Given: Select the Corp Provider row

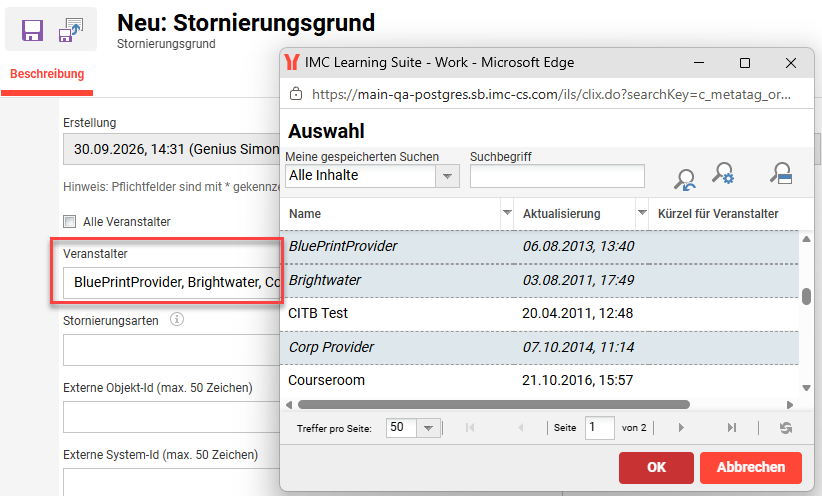Looking at the screenshot, I should coord(539,348).
